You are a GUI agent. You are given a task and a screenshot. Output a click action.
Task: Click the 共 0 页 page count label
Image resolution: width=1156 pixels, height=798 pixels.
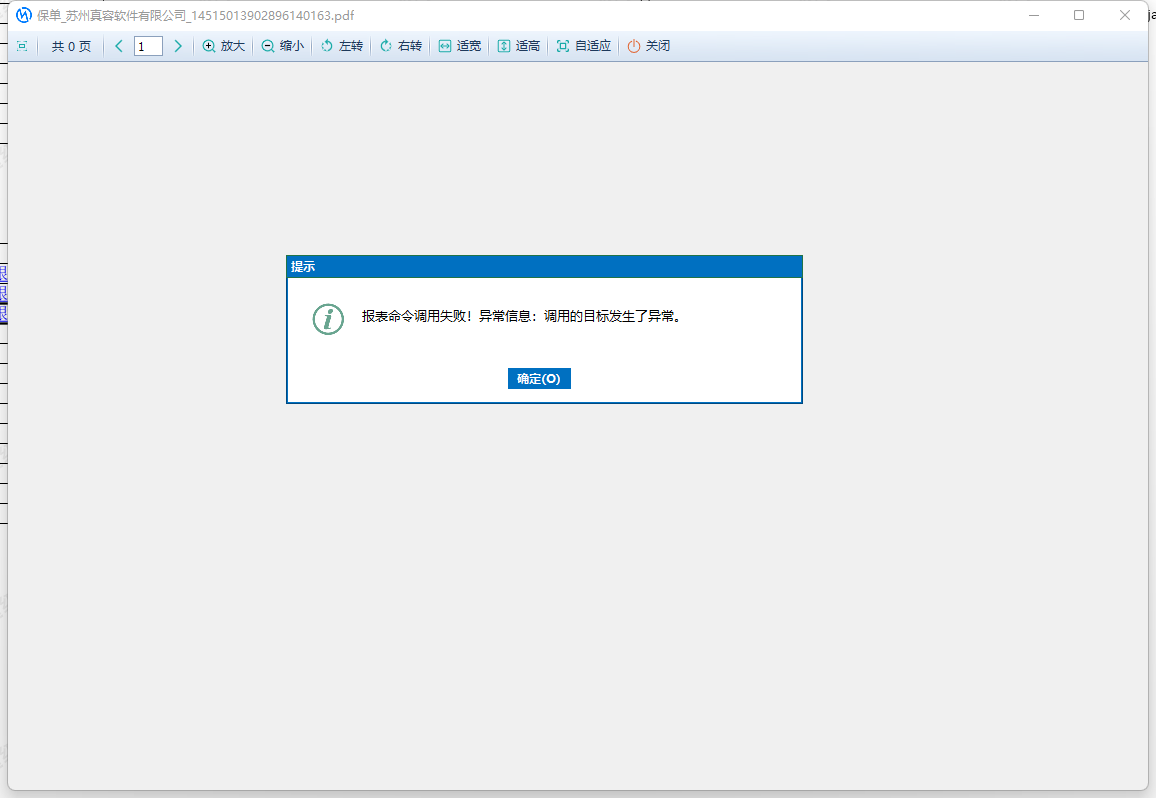71,46
